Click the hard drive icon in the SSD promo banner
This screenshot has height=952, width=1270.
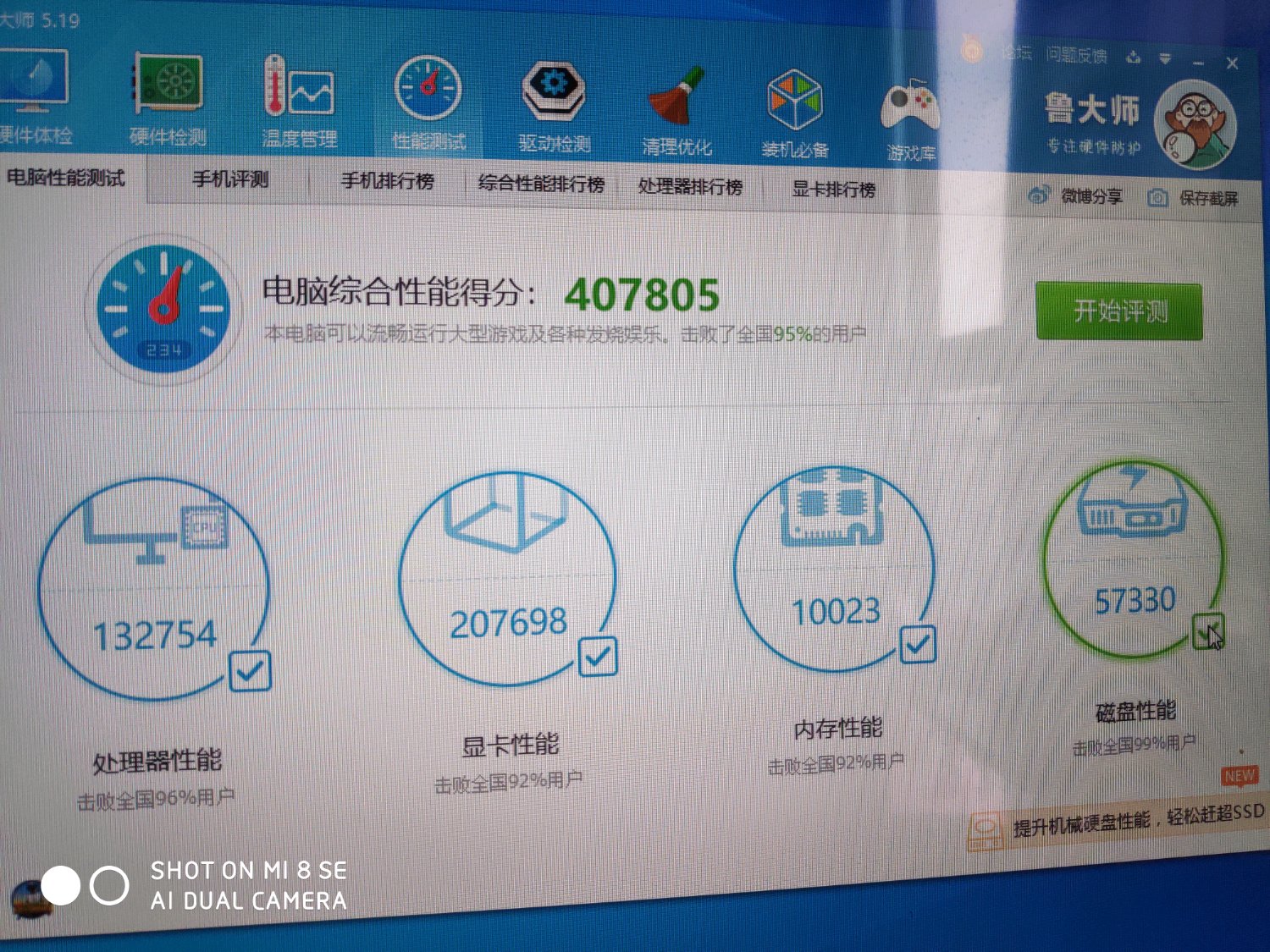(x=986, y=831)
